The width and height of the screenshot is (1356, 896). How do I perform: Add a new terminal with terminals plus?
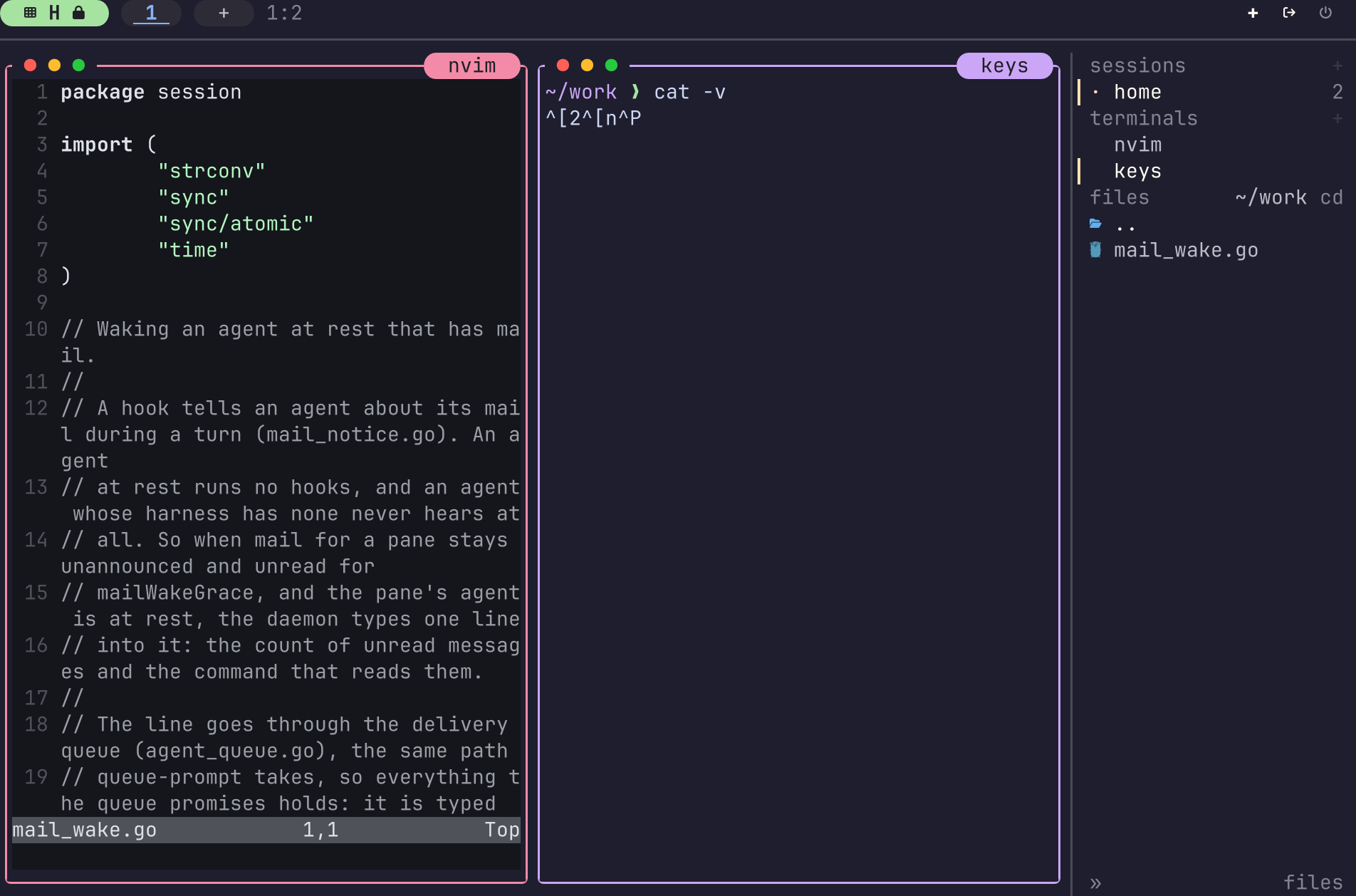tap(1337, 118)
